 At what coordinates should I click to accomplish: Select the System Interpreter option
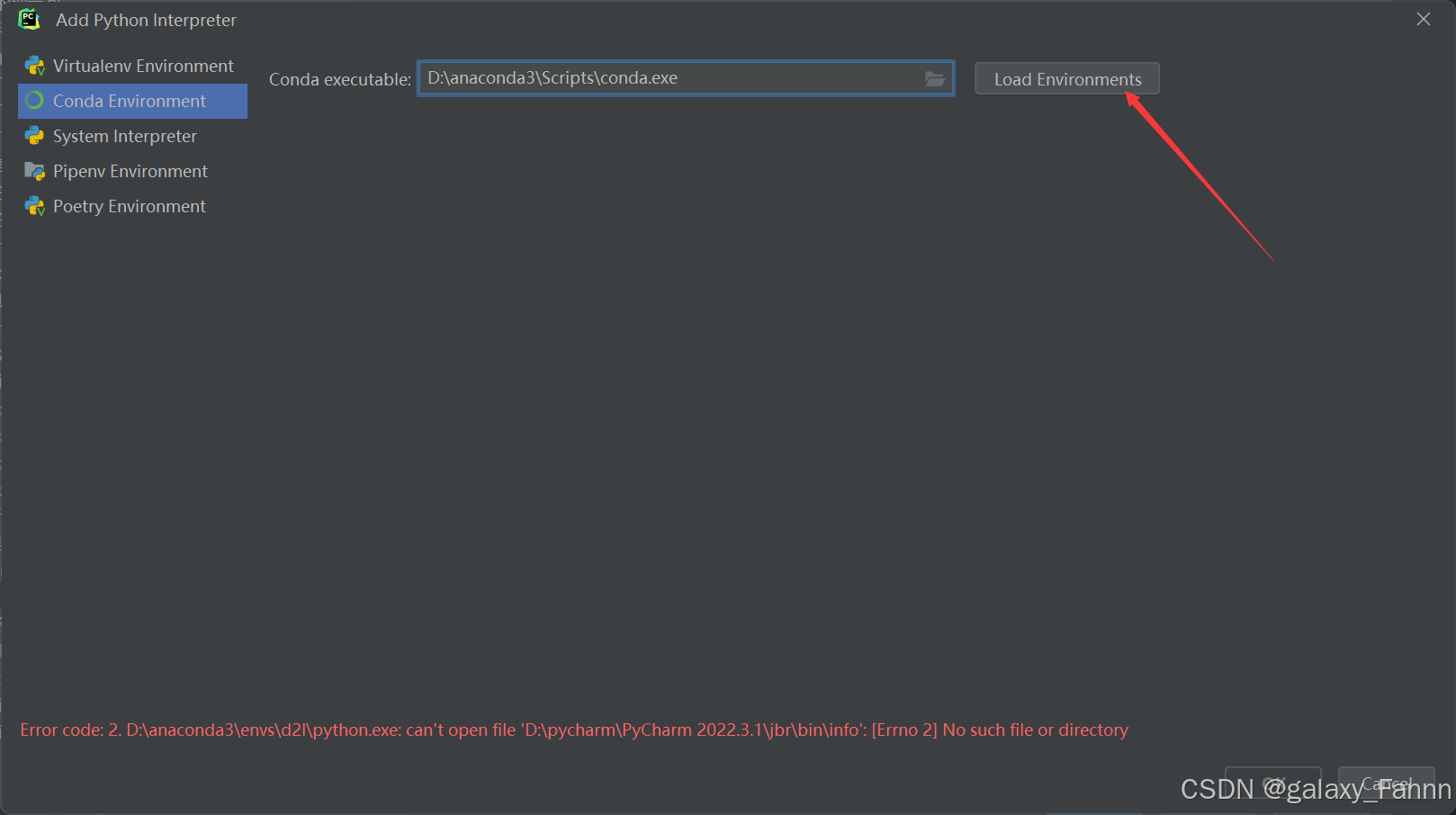point(125,136)
